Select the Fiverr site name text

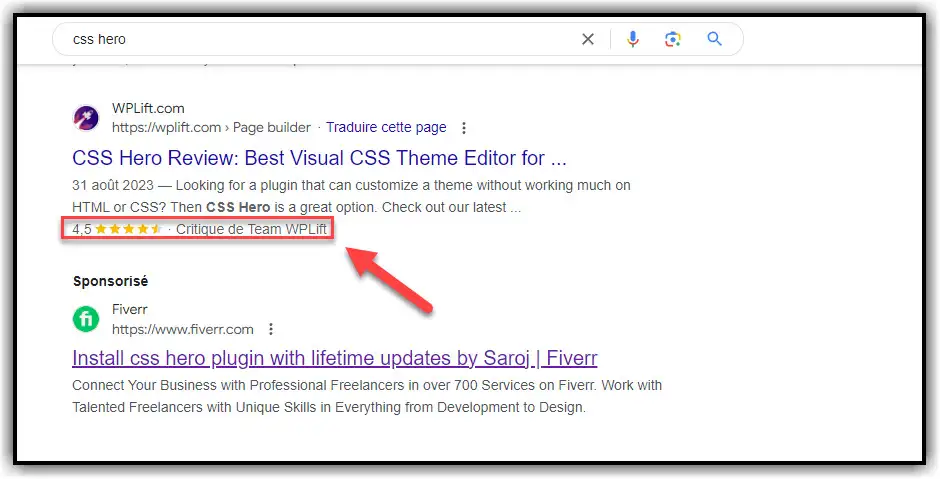[129, 309]
